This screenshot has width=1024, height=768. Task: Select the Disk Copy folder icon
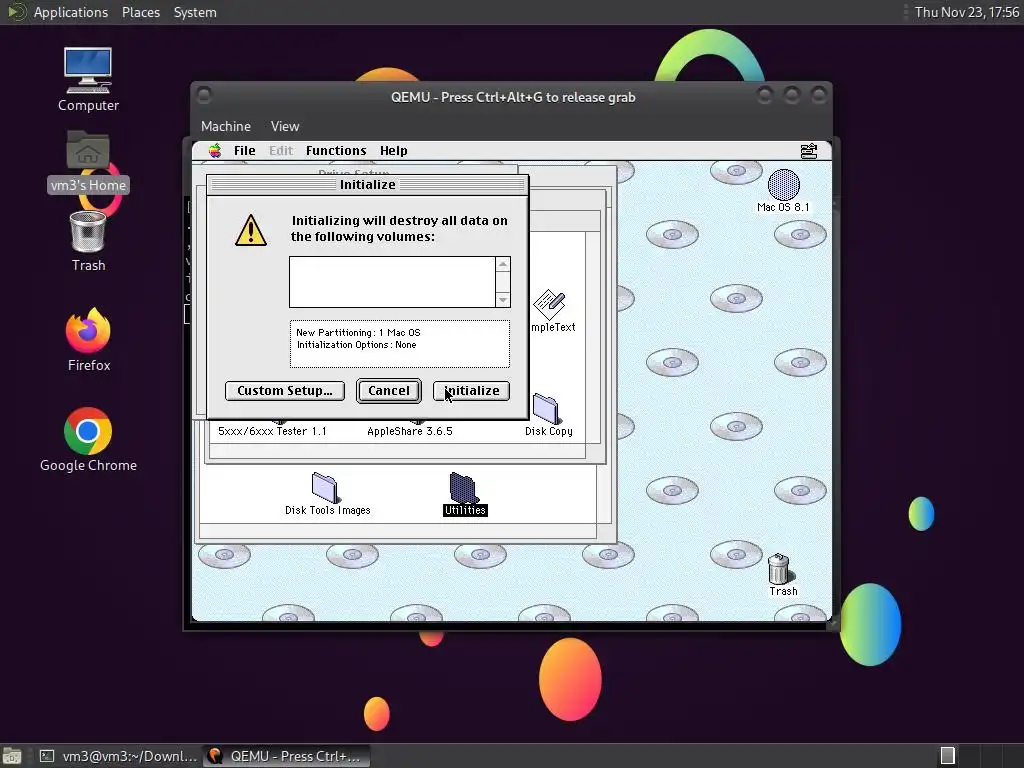(546, 409)
